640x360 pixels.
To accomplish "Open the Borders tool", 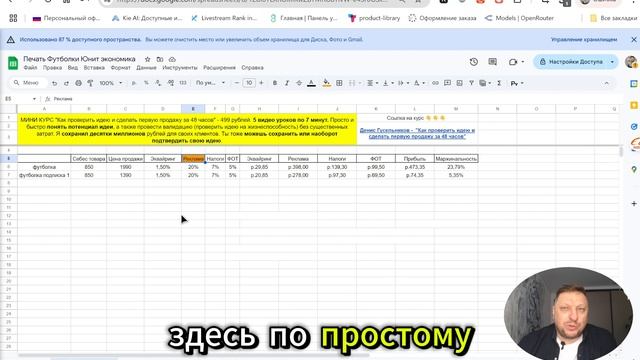I will (339, 83).
